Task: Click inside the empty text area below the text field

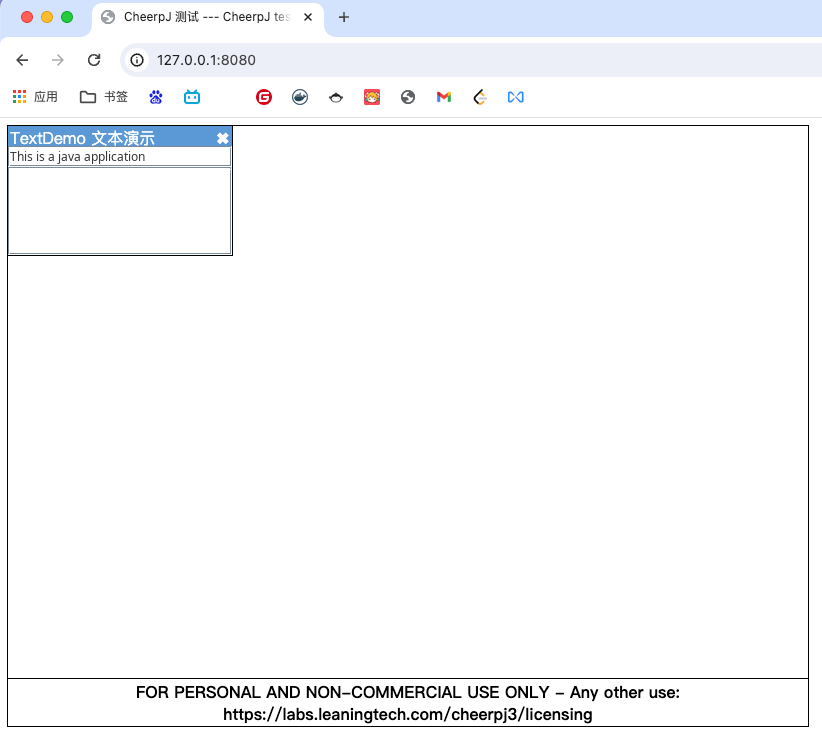Action: pos(119,210)
